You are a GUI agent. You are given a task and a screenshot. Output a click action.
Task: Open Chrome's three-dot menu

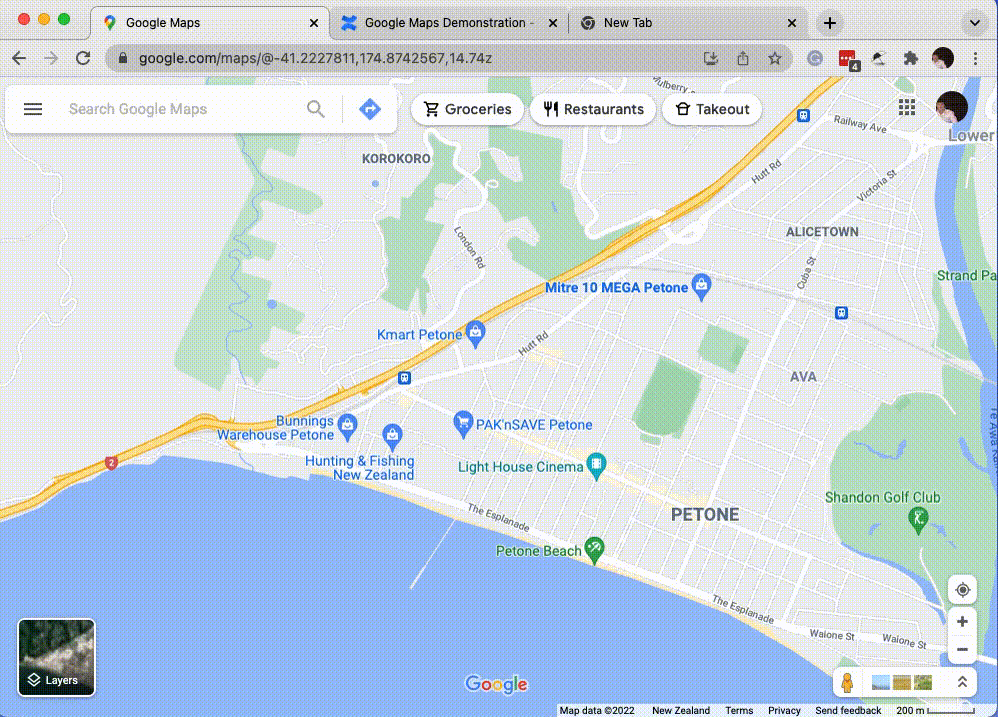pos(975,59)
